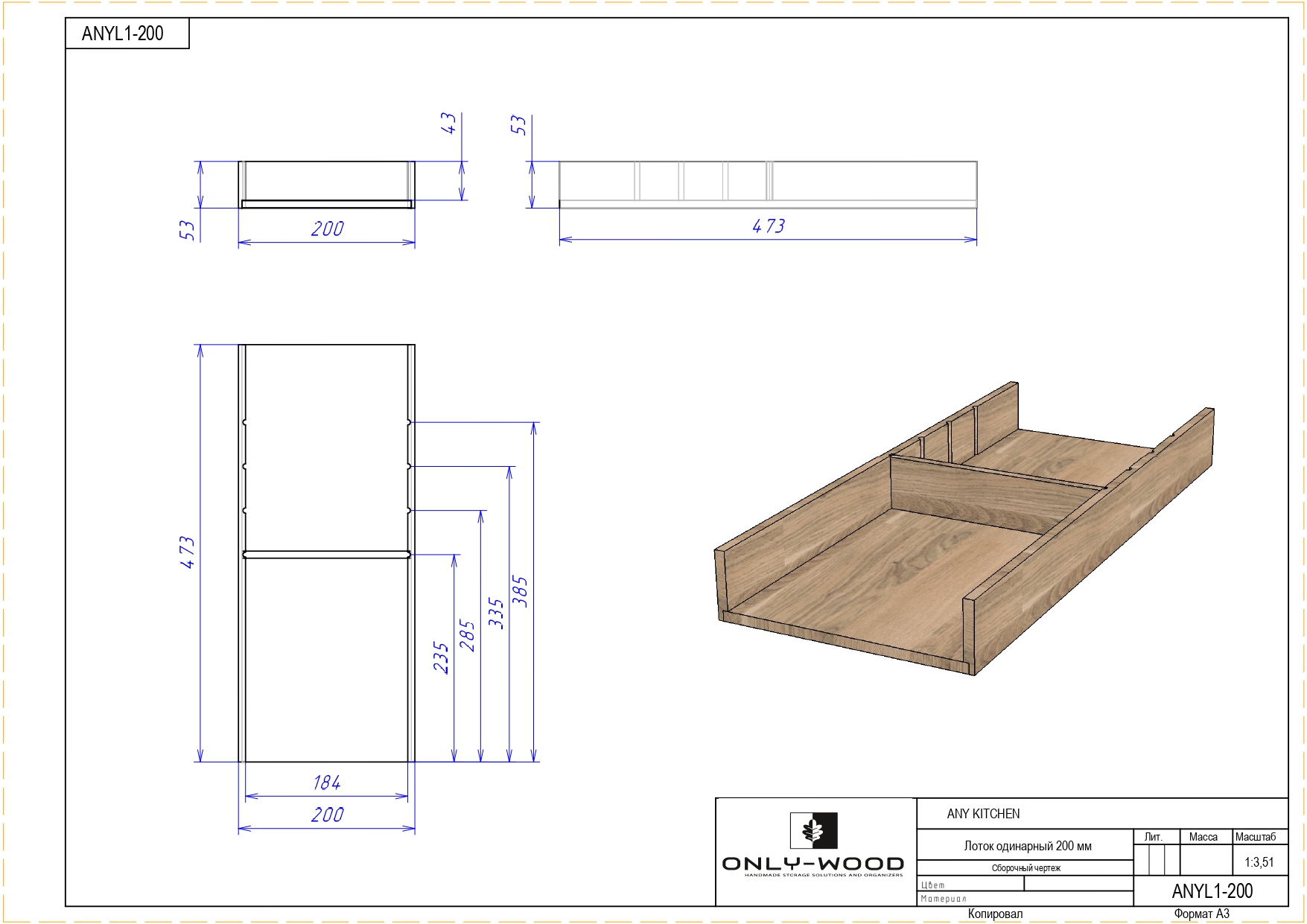Viewport: 1307px width, 924px height.
Task: Select the 'Масса' header cell
Action: tap(1203, 837)
